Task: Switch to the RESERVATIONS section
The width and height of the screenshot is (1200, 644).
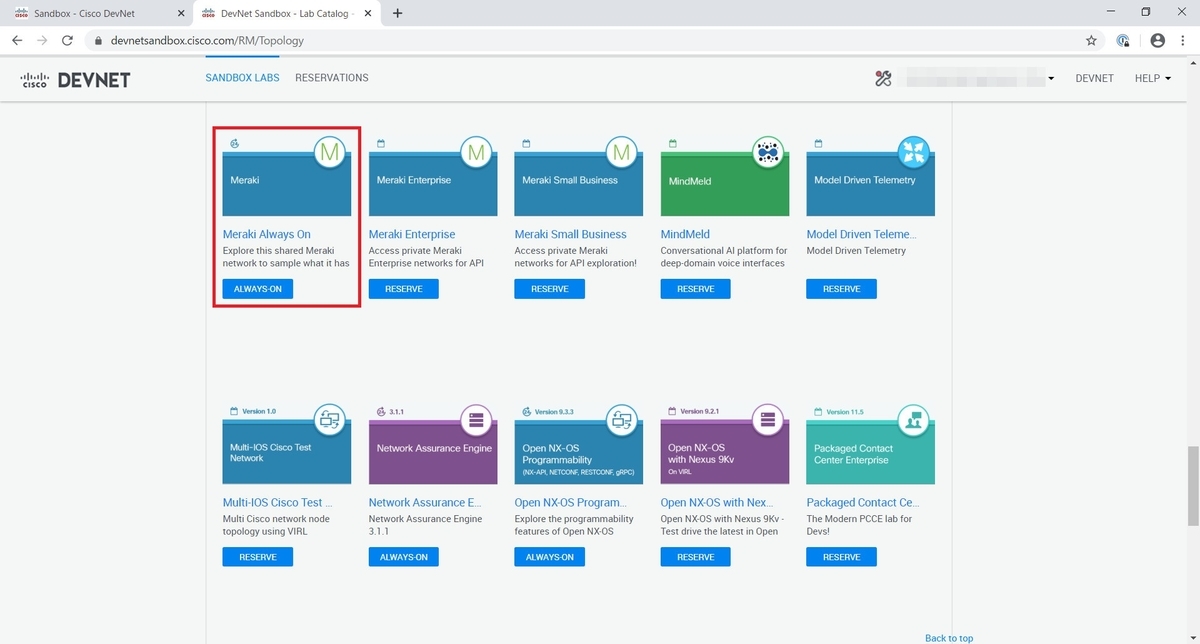Action: tap(331, 77)
